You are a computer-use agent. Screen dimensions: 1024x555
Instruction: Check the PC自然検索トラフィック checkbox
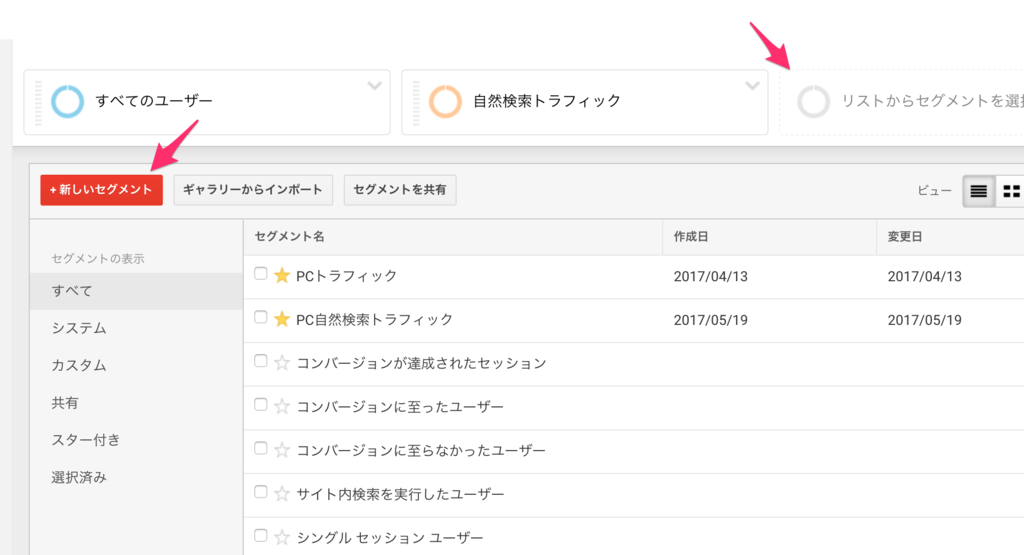pyautogui.click(x=261, y=317)
